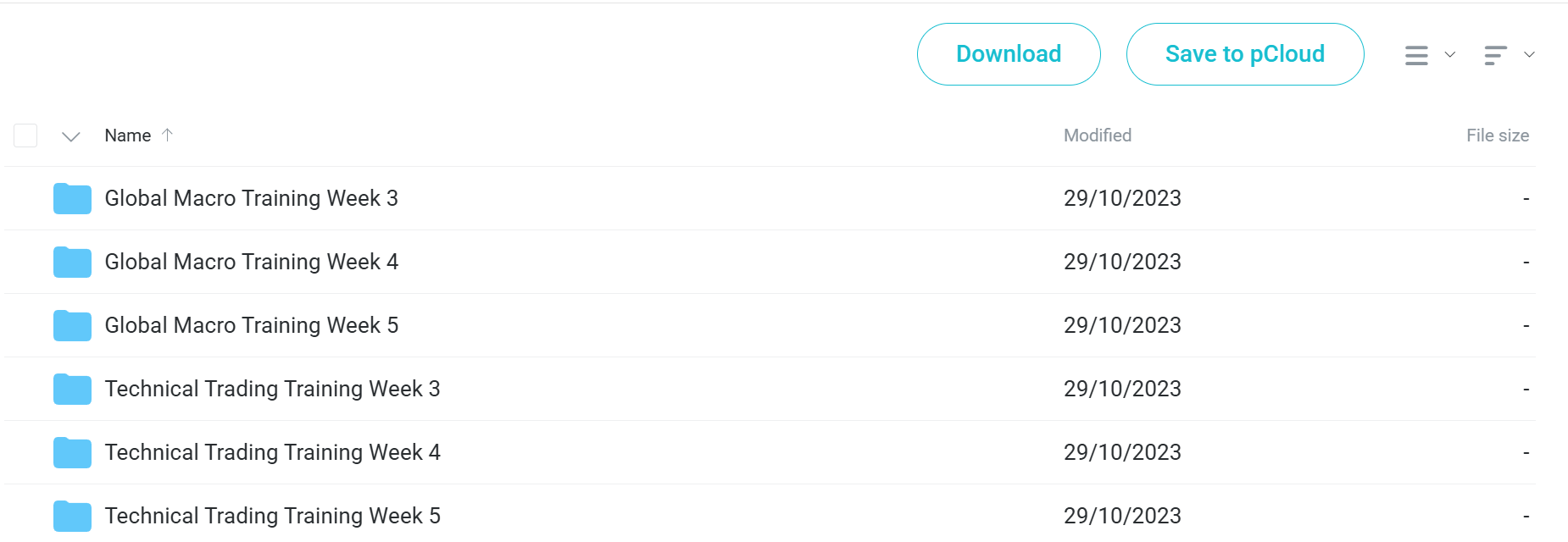The image size is (1568, 542).
Task: Reverse sort via the Name ascending arrow
Action: [x=167, y=135]
